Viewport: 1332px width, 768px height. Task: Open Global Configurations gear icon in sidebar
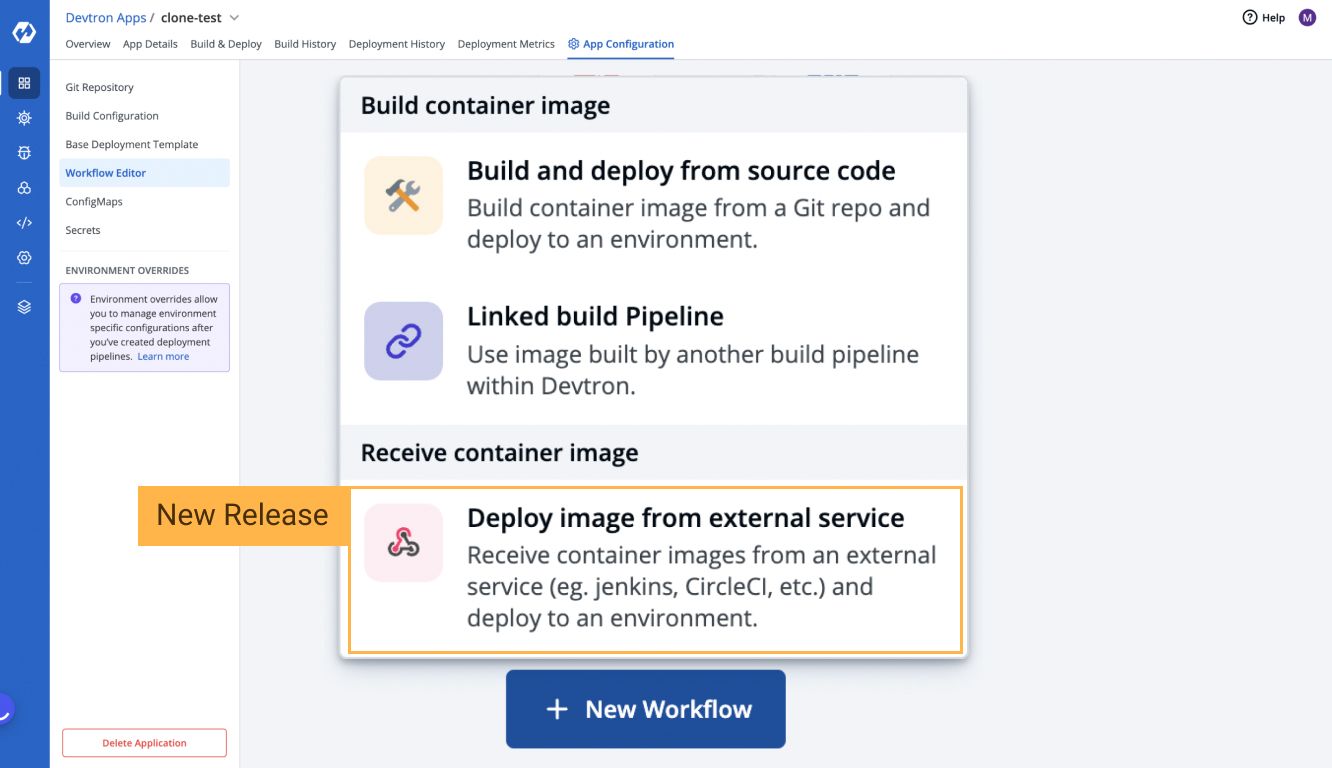point(24,258)
